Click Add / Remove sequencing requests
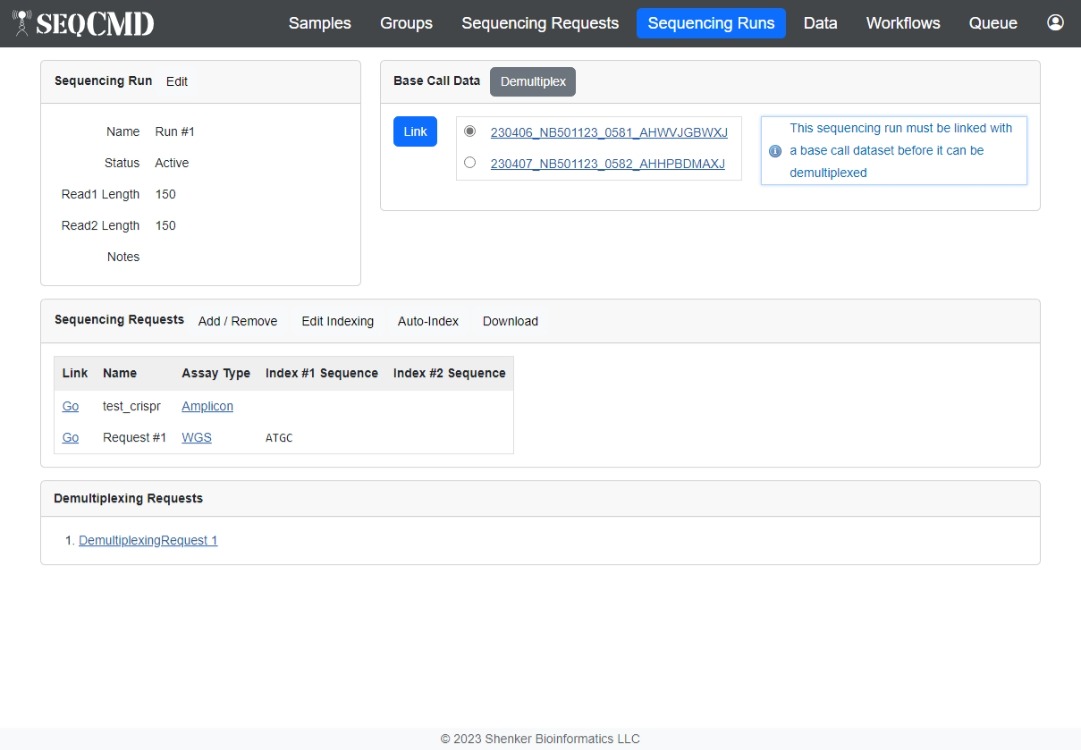The image size is (1081, 750). coord(237,321)
